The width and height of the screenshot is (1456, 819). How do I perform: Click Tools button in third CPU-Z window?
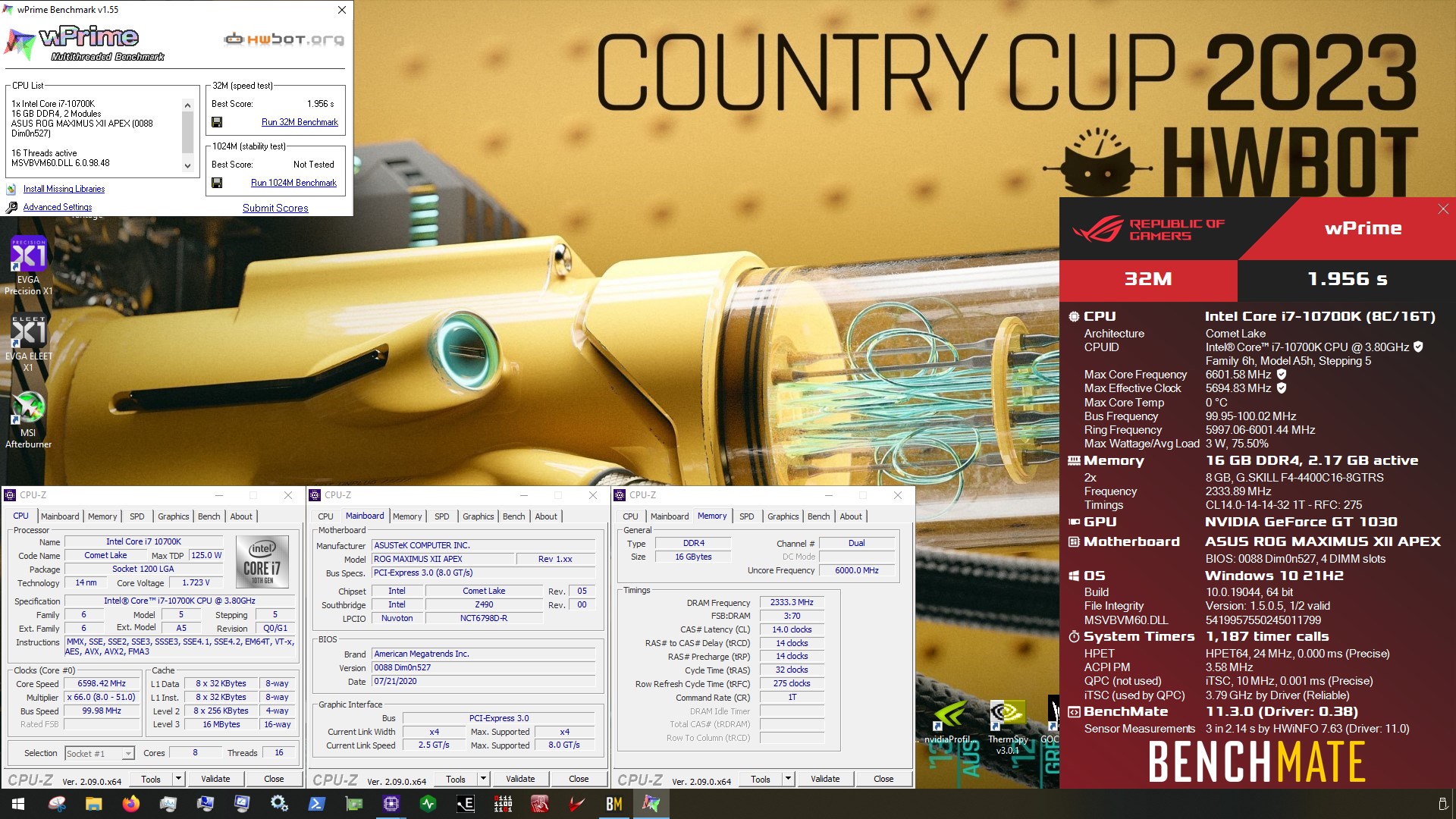(761, 779)
